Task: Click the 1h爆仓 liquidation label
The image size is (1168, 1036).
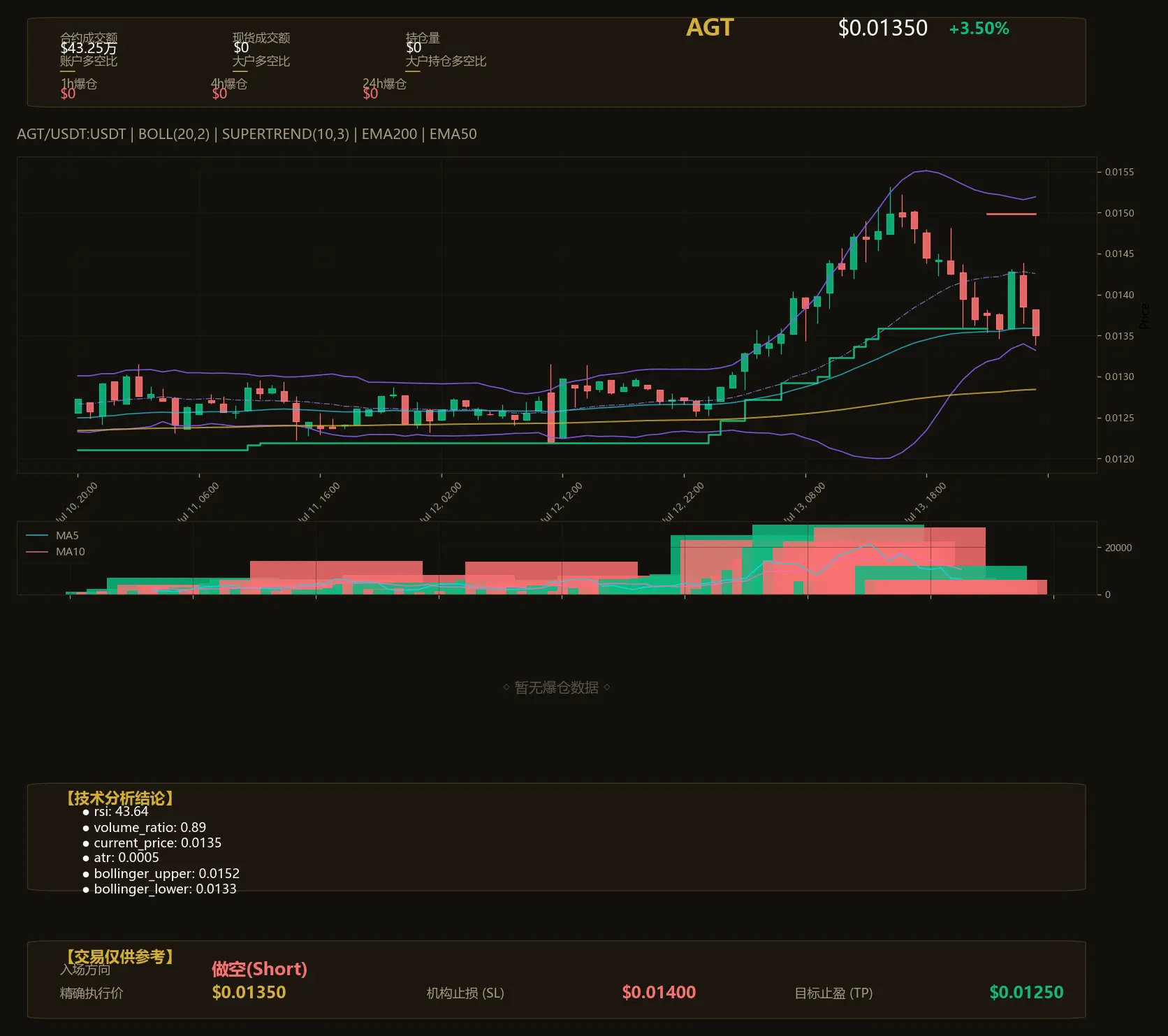Action: pyautogui.click(x=78, y=84)
